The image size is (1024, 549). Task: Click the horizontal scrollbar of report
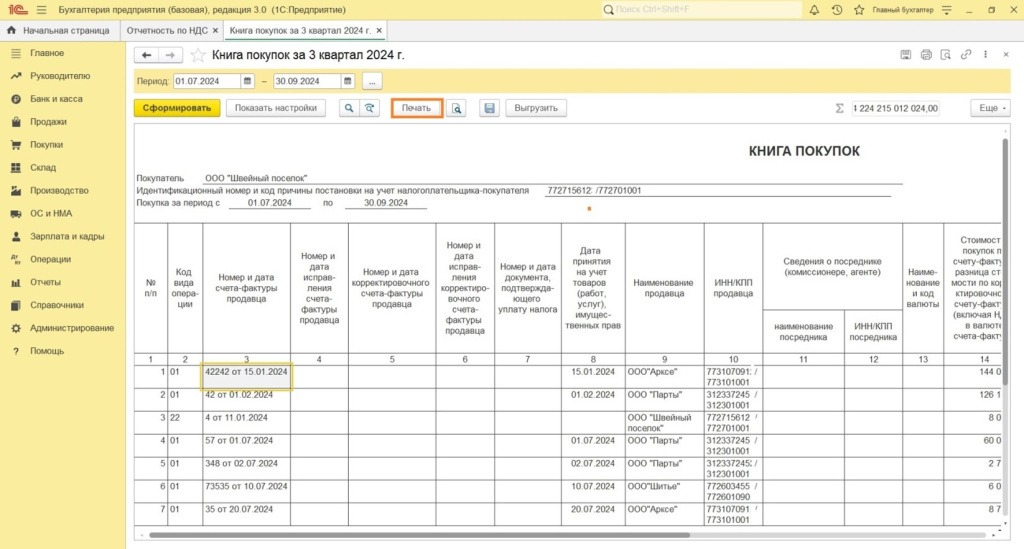pos(419,535)
